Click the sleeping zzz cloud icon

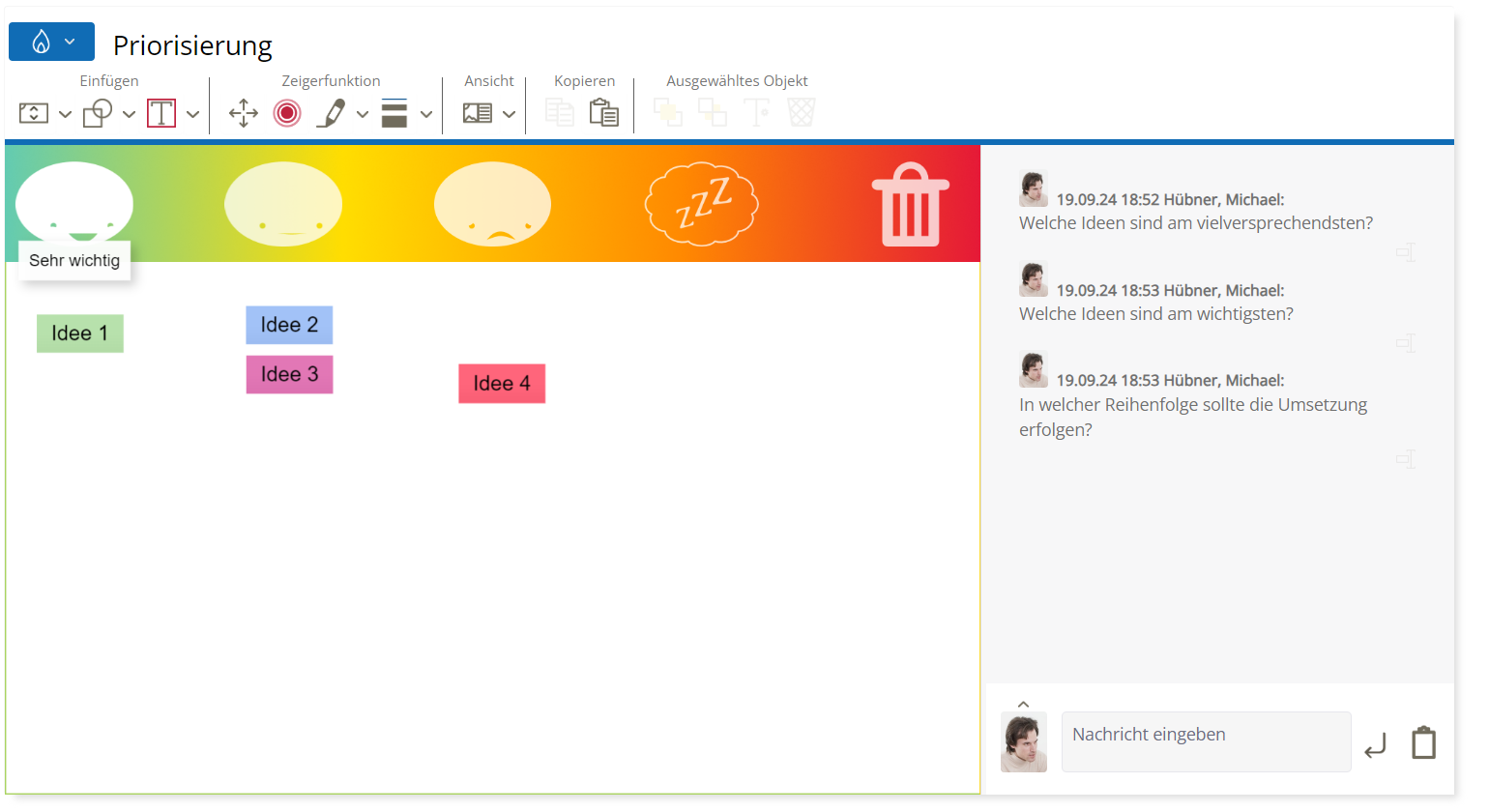pyautogui.click(x=702, y=204)
